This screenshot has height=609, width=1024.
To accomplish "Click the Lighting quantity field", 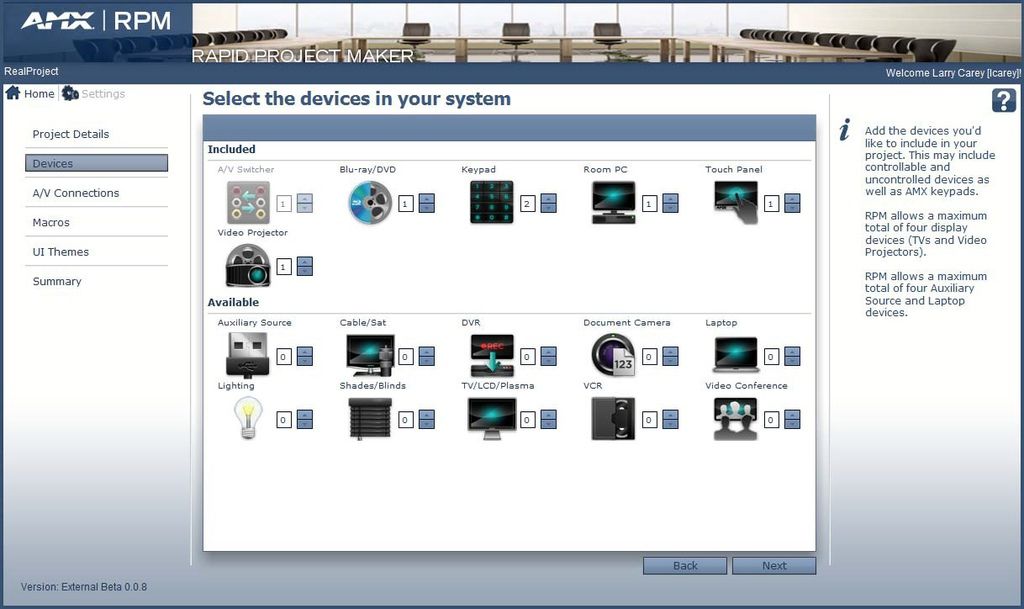I will pos(283,420).
